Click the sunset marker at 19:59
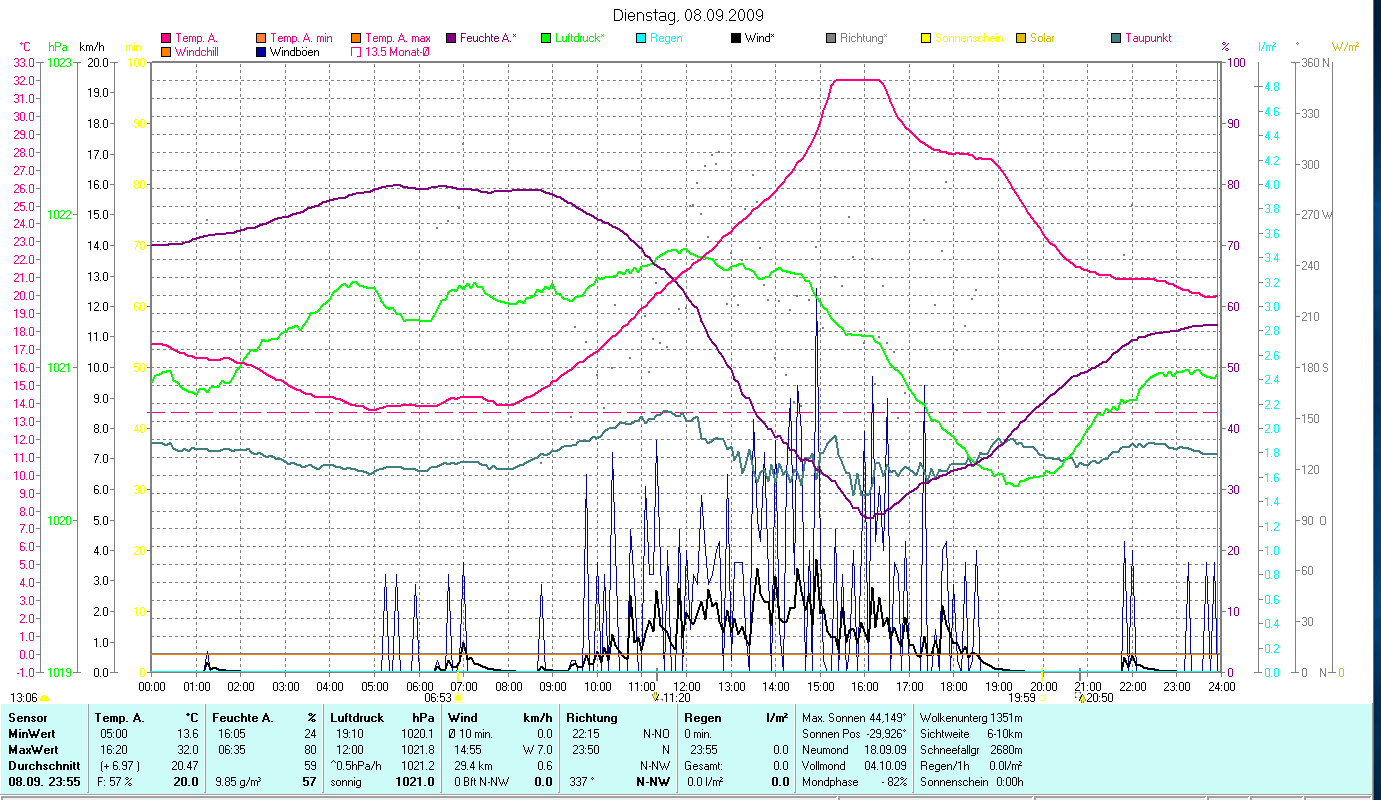Screen dimensions: 1381x800 click(x=1043, y=698)
